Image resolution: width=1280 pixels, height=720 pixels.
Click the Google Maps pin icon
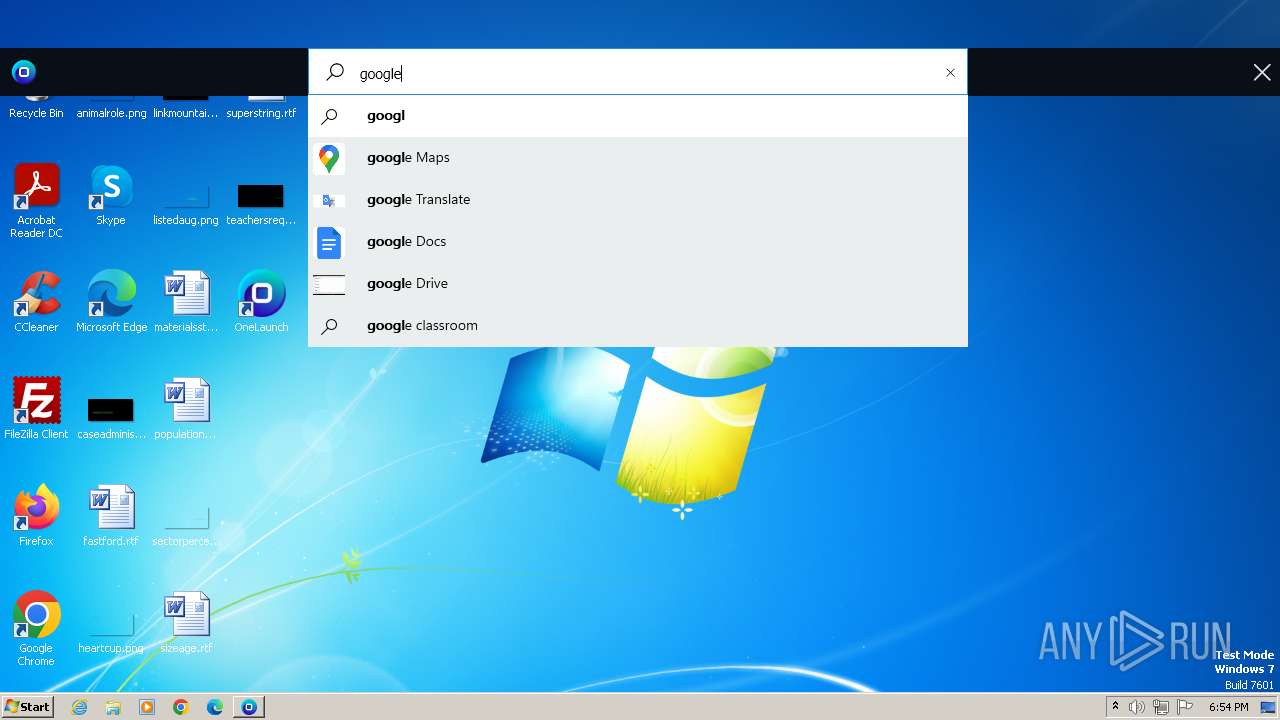[x=329, y=158]
